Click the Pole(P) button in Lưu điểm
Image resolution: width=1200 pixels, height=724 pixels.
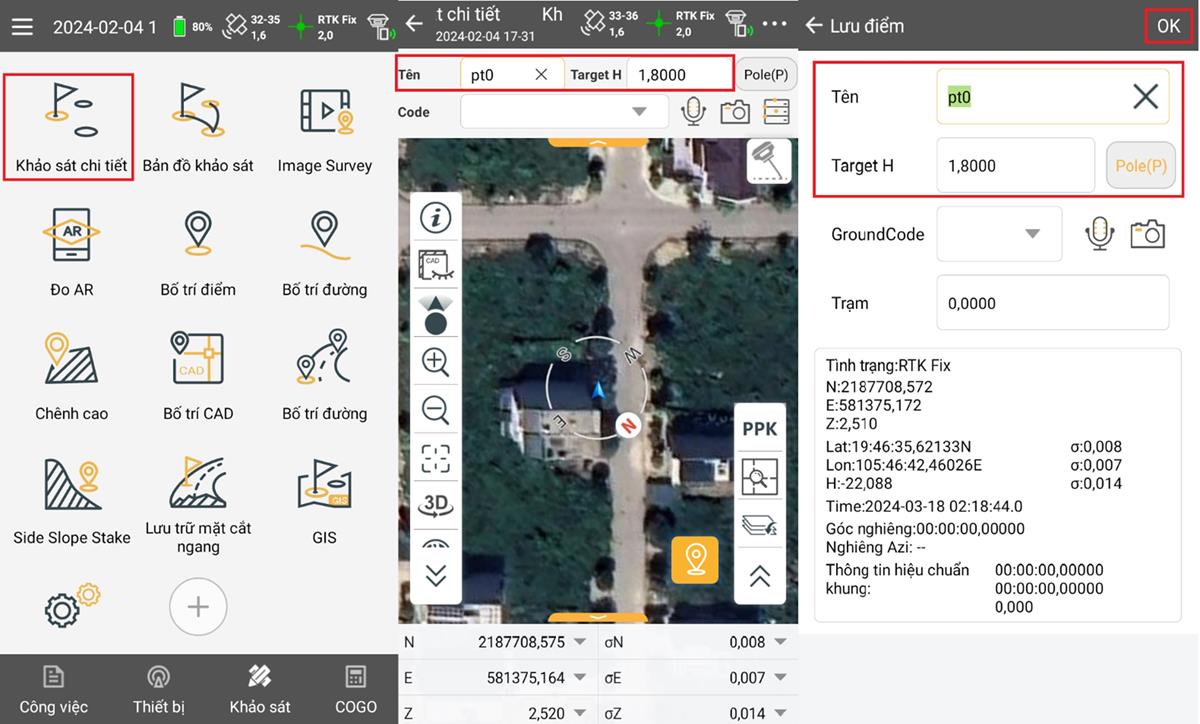coord(1140,166)
